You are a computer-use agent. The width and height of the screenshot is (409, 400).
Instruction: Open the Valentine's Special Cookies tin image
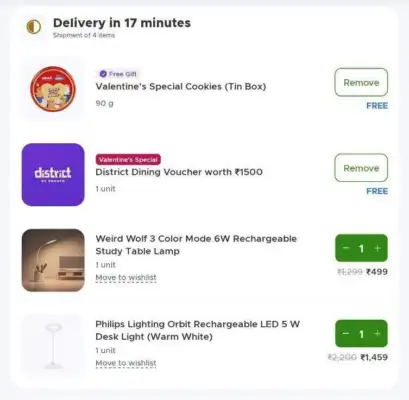click(53, 89)
